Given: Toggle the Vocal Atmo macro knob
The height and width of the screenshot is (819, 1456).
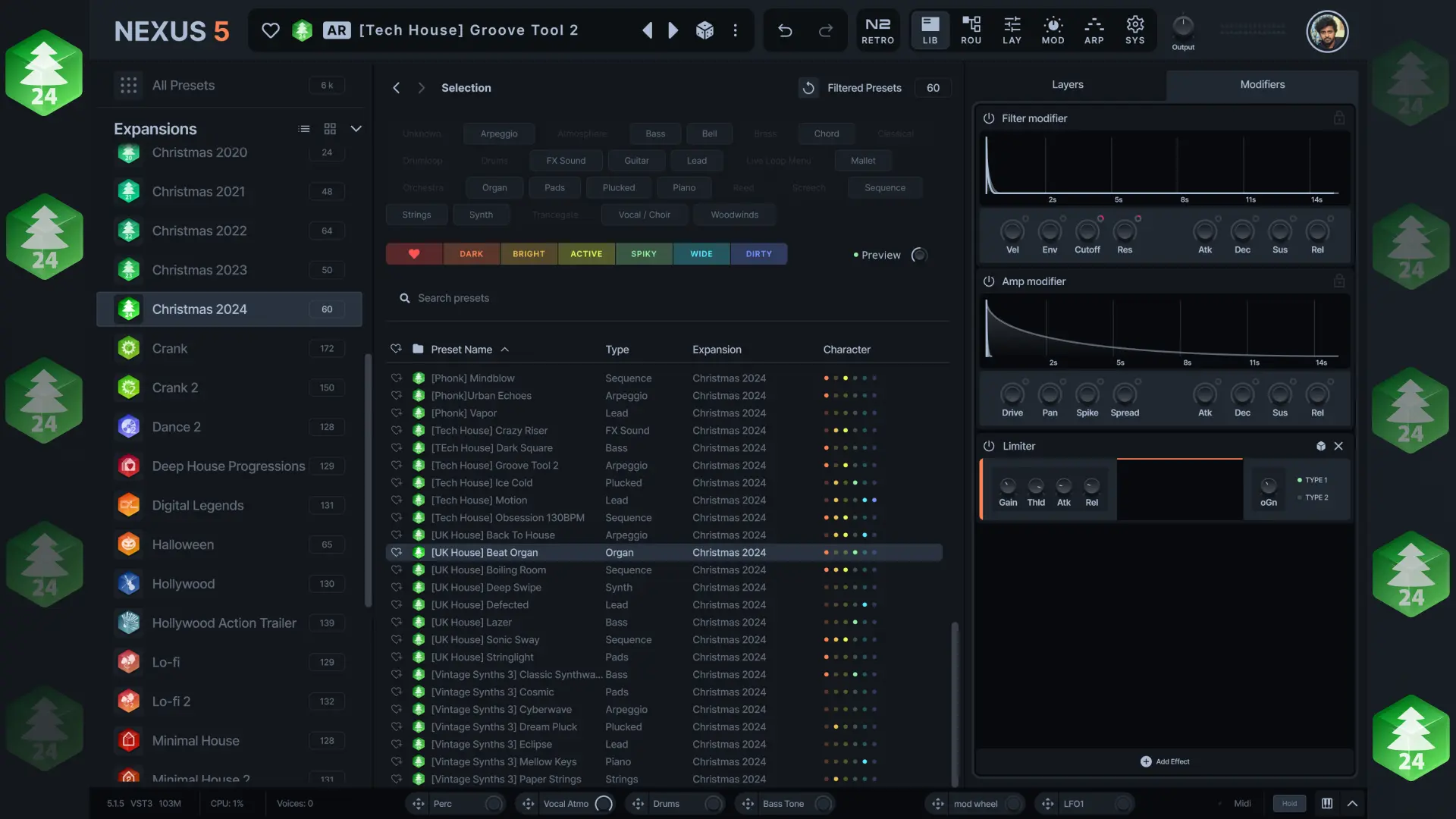Looking at the screenshot, I should pos(604,804).
